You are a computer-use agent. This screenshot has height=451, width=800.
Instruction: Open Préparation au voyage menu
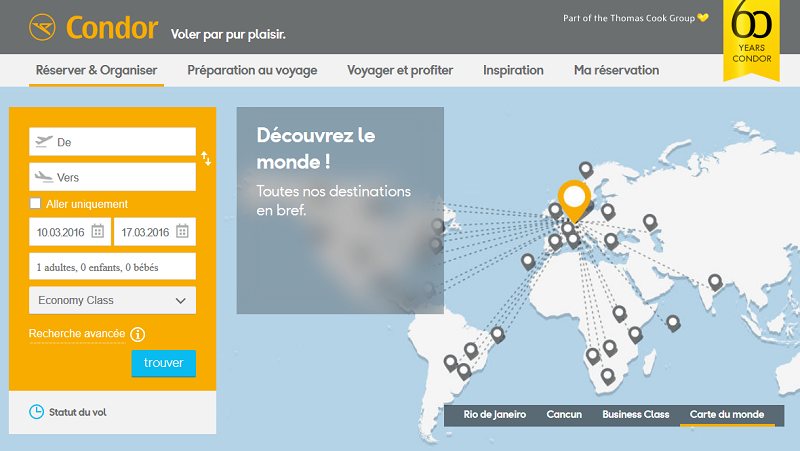(x=252, y=70)
